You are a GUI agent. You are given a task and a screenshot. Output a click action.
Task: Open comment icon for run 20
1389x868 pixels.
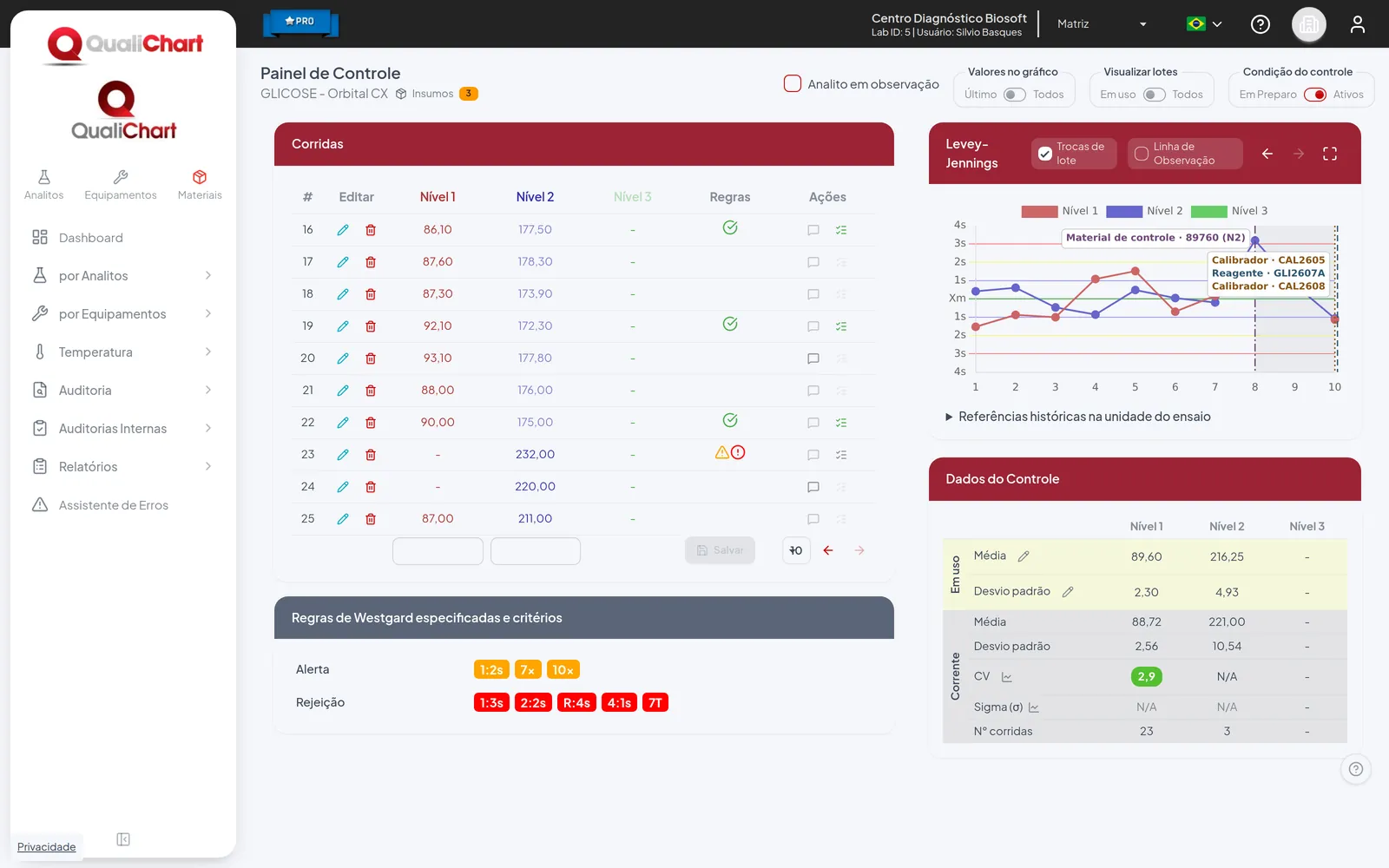coord(813,358)
